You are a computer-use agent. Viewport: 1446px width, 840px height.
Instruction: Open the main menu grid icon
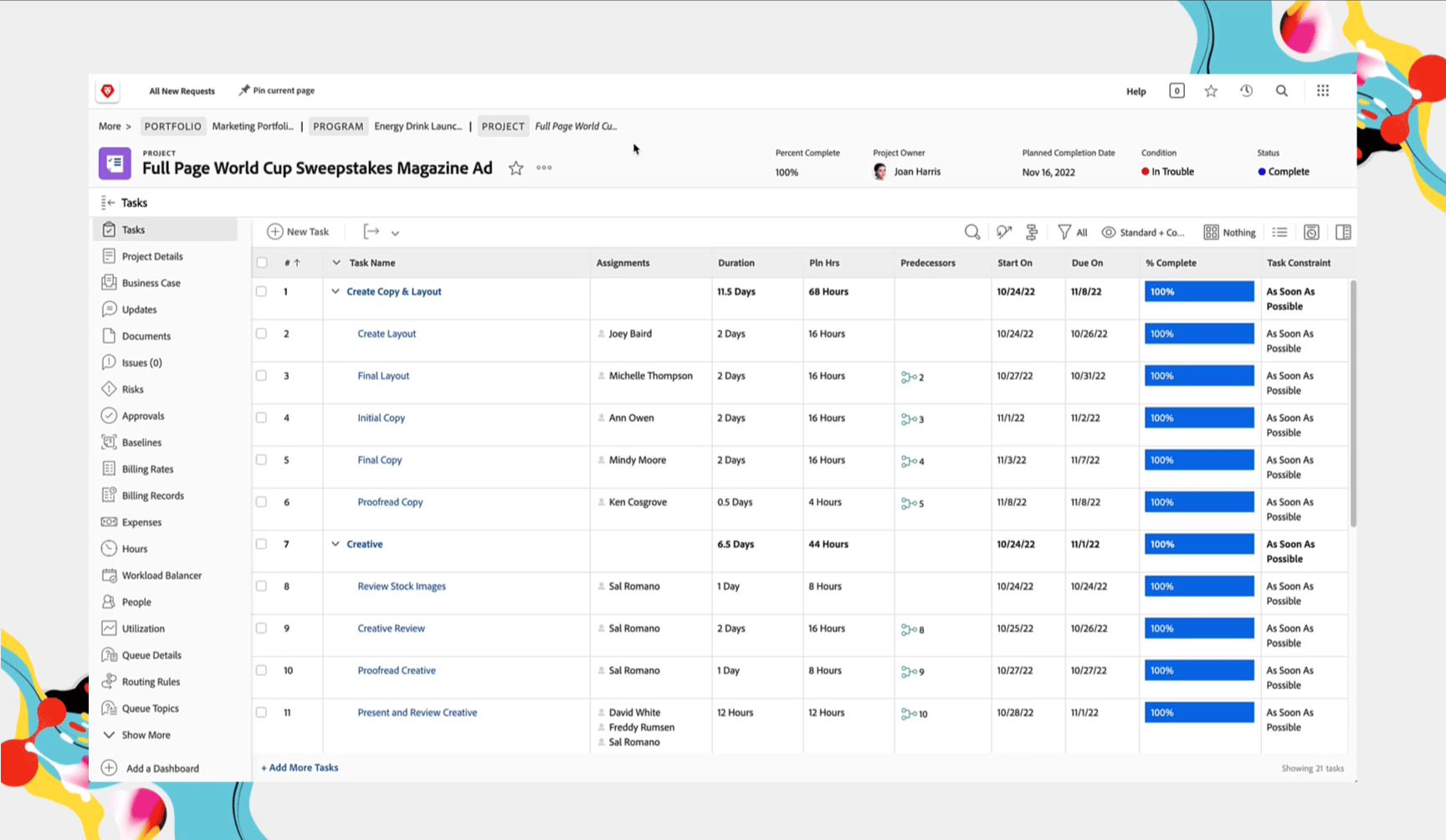1322,91
